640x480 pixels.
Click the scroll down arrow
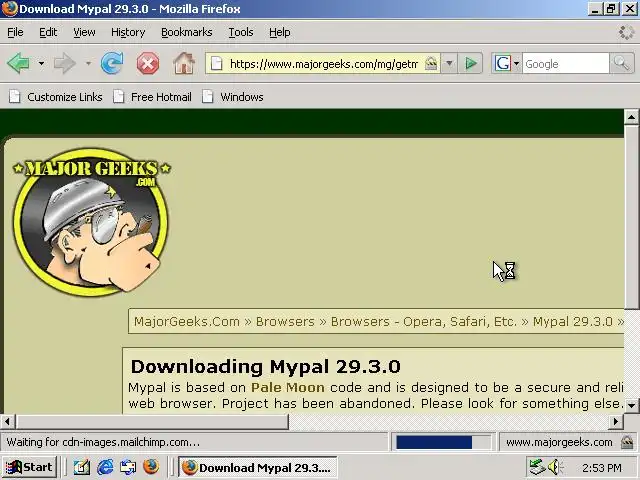pyautogui.click(x=631, y=405)
